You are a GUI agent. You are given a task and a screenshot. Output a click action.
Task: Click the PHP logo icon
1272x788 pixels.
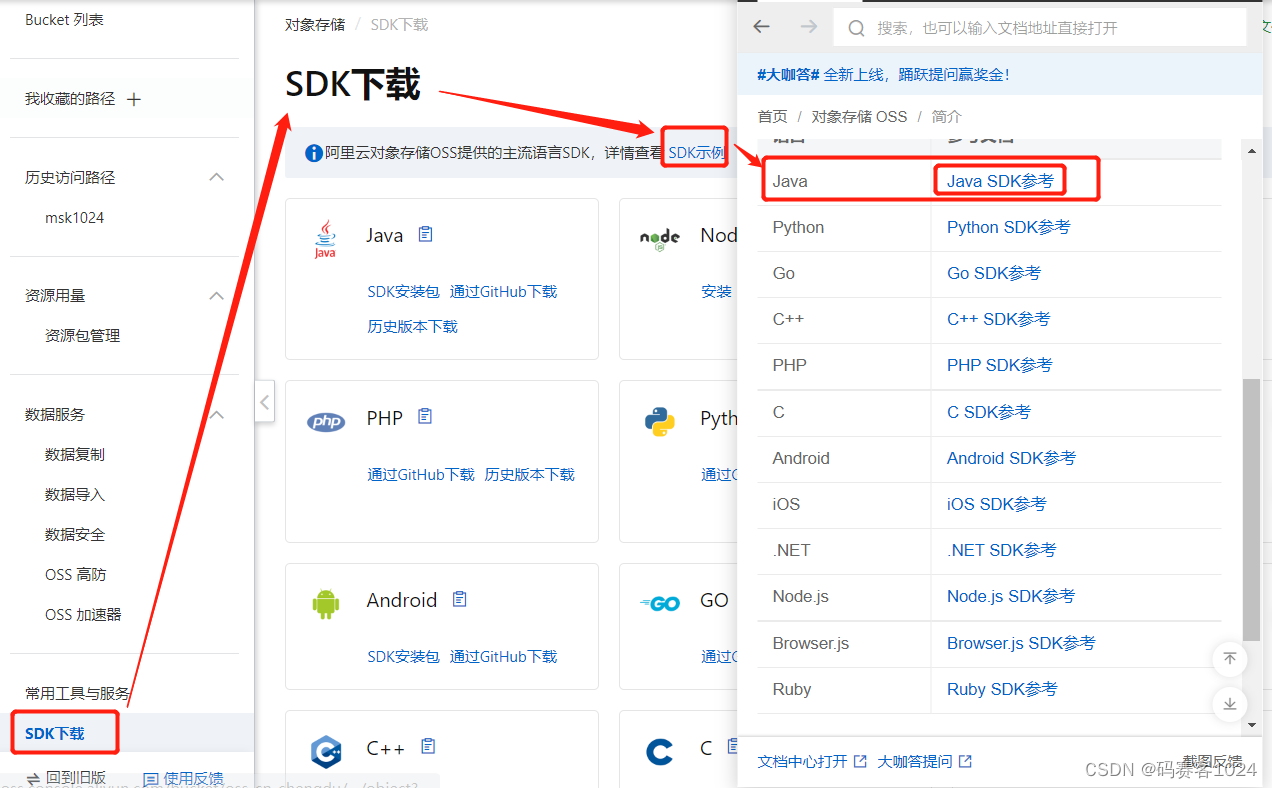pyautogui.click(x=326, y=422)
